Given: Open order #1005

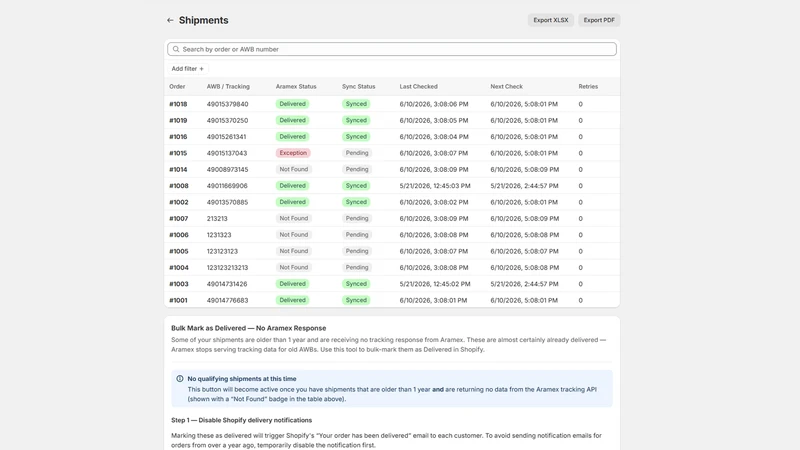Looking at the screenshot, I should [x=179, y=251].
